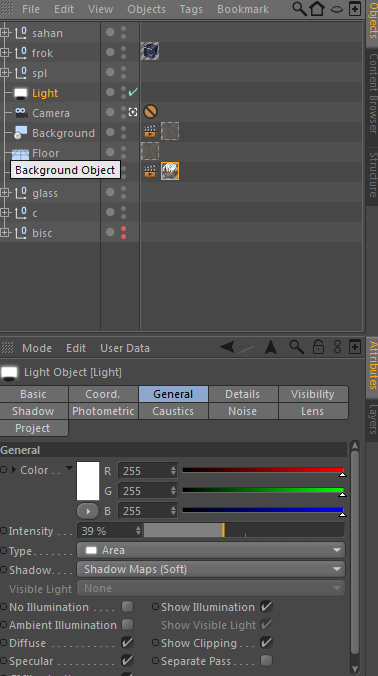Toggle the Show Clipping checkbox
The image size is (378, 676).
(266, 642)
